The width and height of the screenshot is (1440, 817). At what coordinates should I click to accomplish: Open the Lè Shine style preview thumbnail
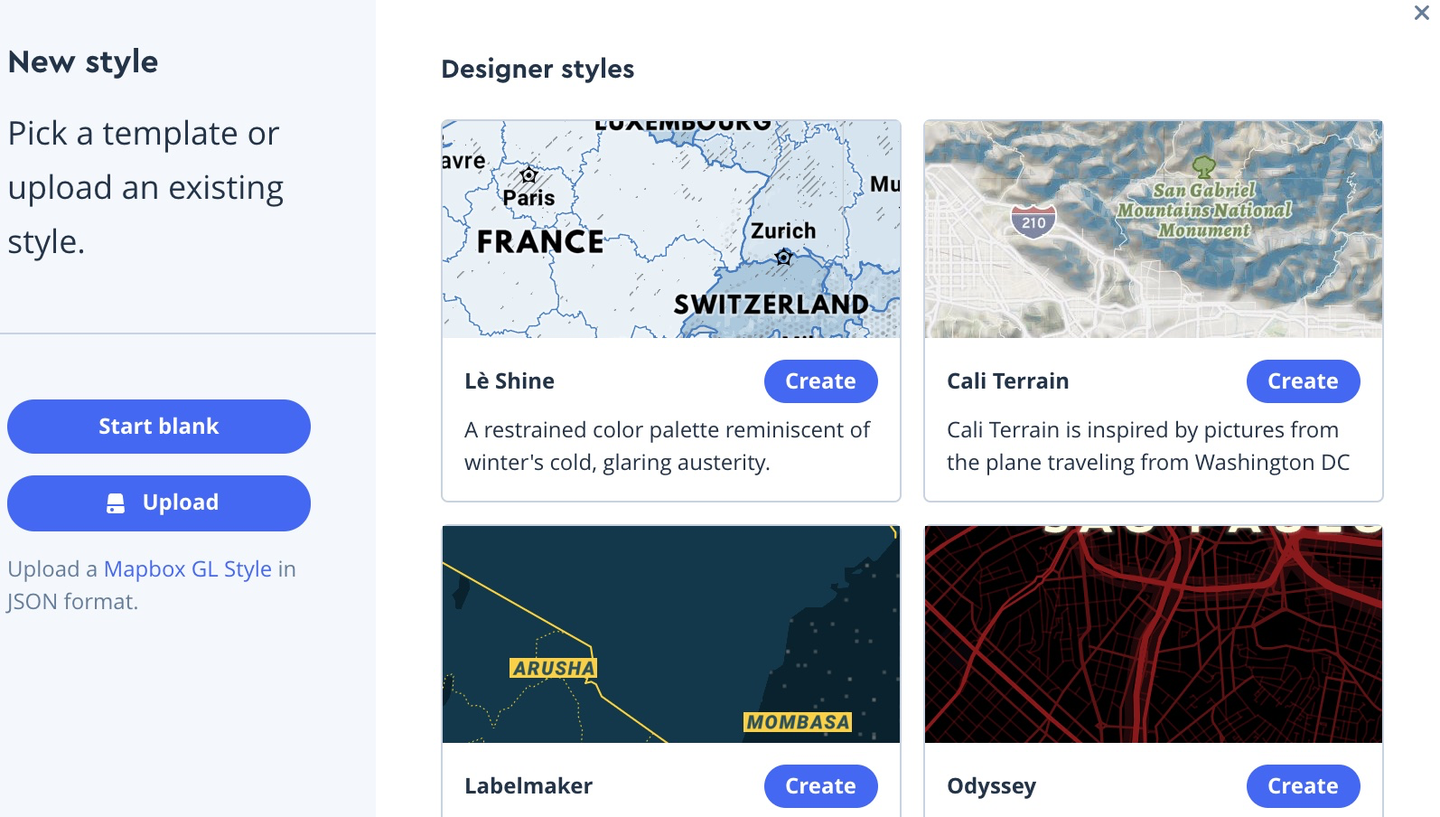click(670, 228)
